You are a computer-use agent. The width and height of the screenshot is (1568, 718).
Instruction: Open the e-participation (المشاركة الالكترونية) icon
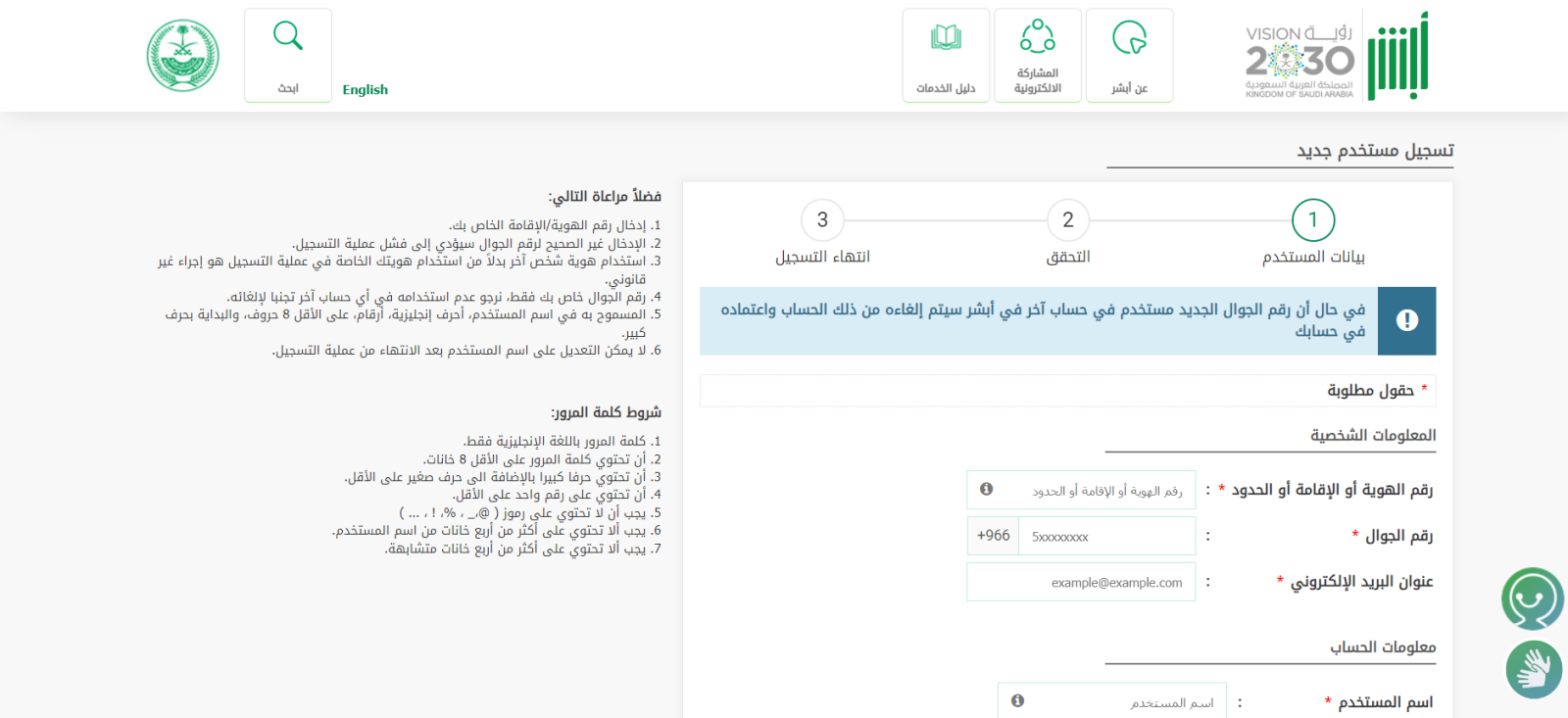point(1037,56)
